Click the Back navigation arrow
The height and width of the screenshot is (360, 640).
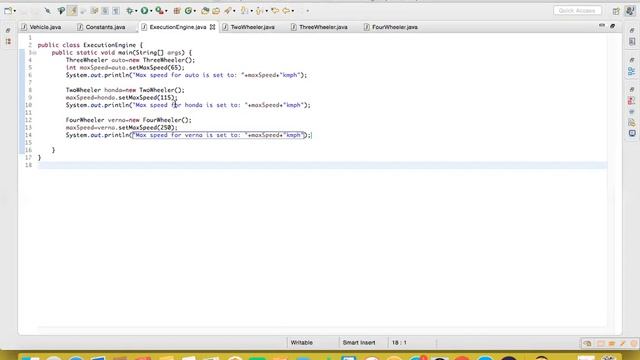pos(276,11)
